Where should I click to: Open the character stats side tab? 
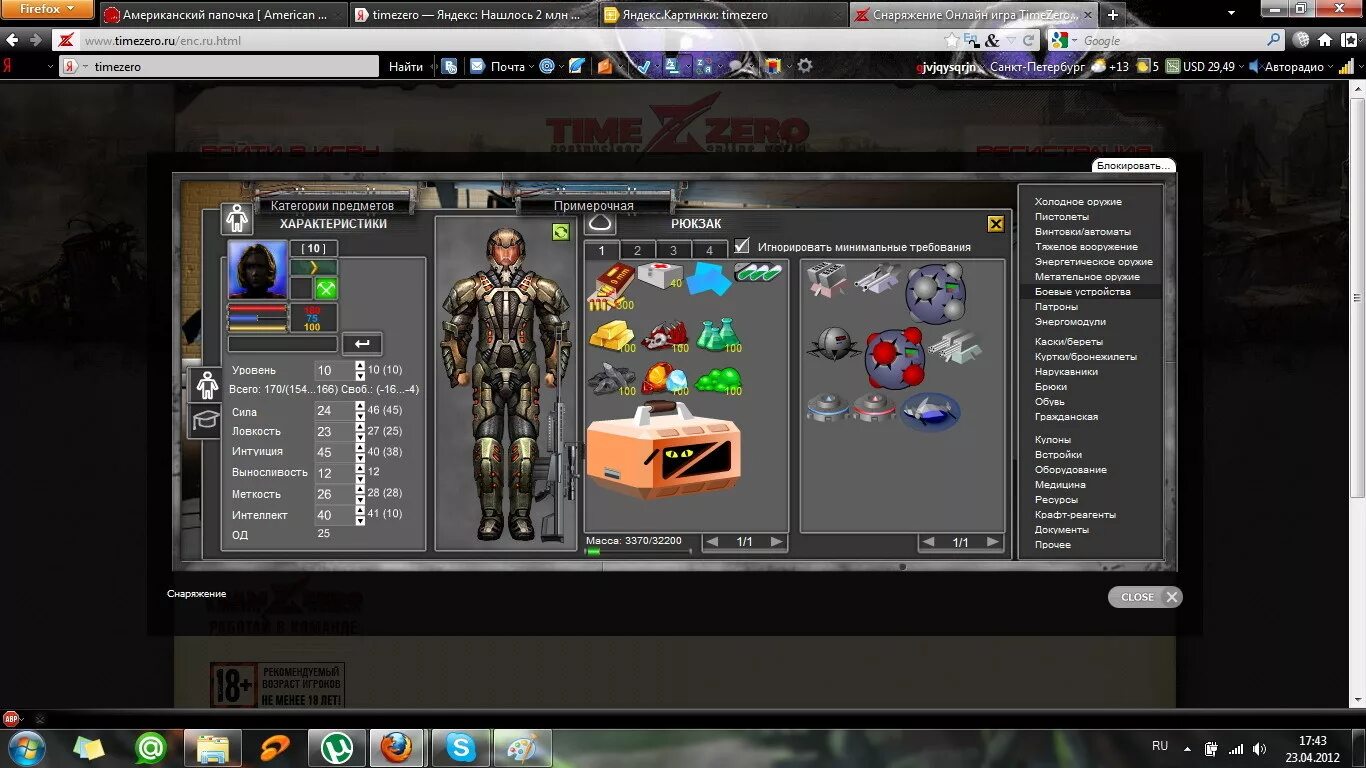click(206, 384)
